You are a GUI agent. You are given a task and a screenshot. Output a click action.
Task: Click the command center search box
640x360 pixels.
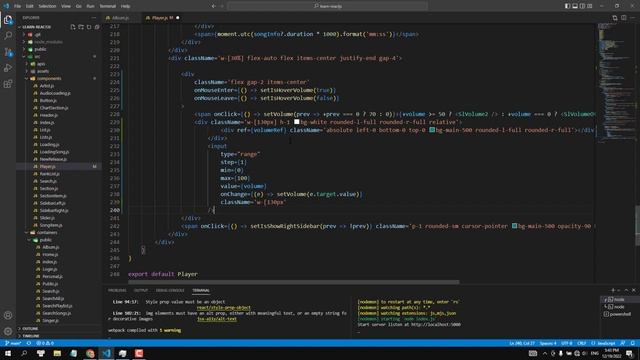pyautogui.click(x=328, y=6)
